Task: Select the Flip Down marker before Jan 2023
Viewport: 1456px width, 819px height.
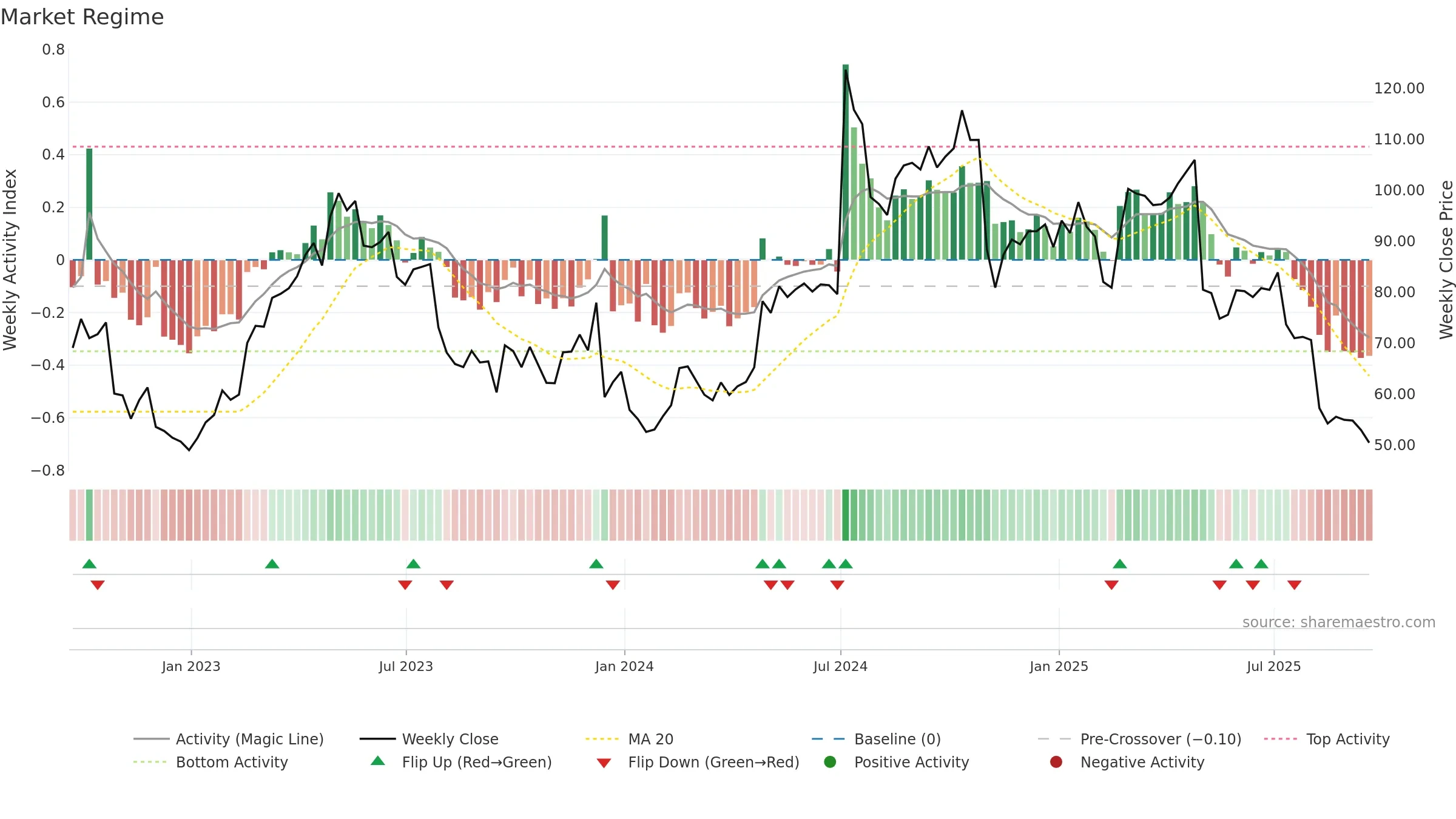Action: coord(98,585)
